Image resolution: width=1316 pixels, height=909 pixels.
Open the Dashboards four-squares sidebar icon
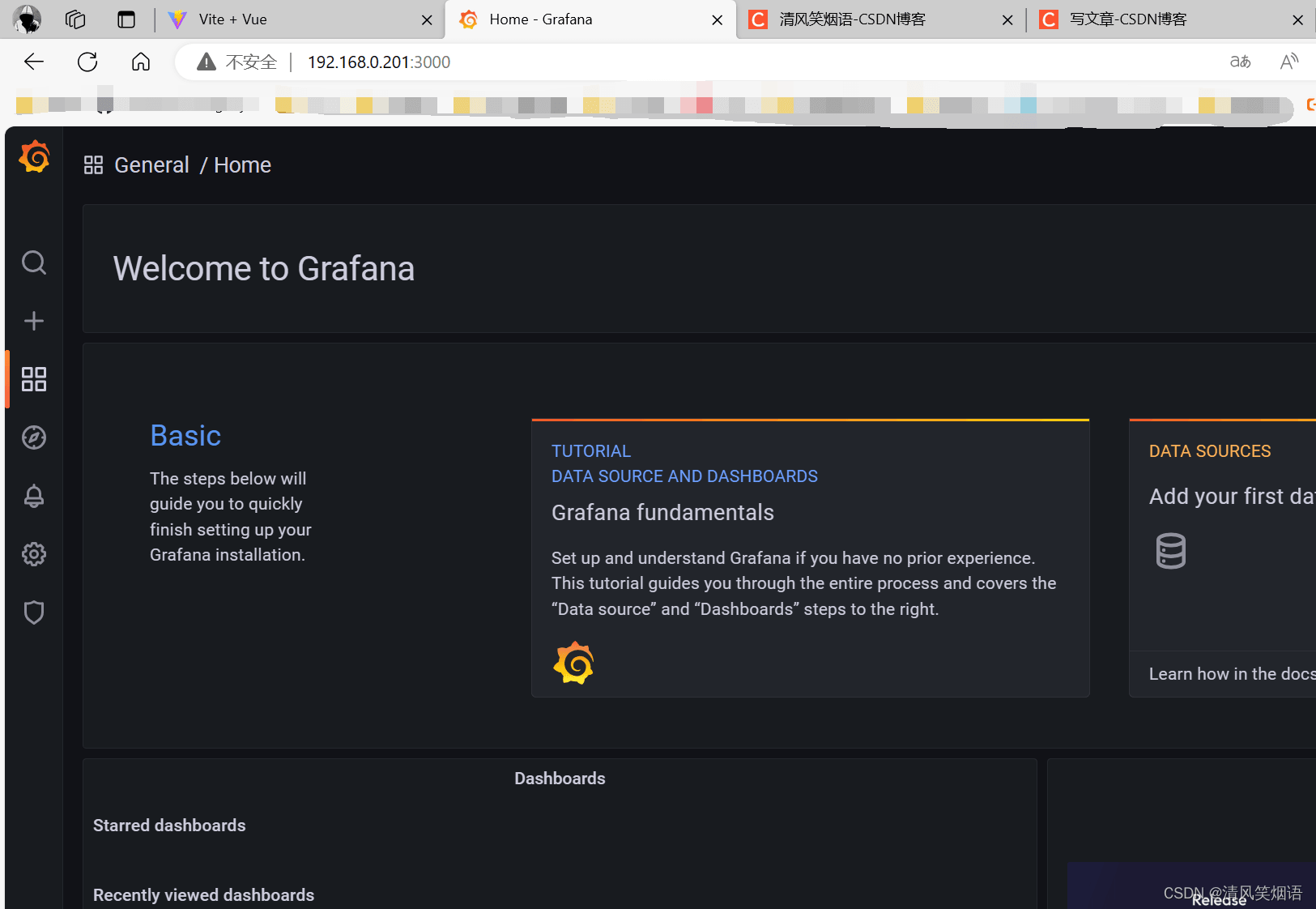(x=34, y=379)
